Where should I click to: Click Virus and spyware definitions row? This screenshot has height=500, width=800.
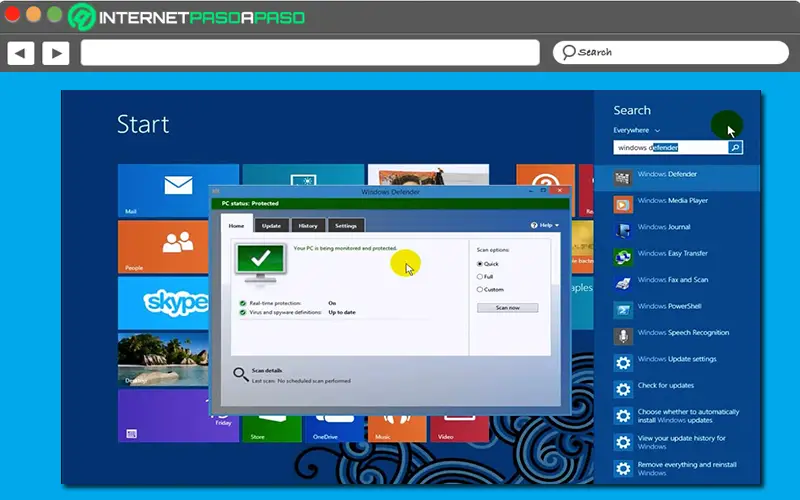pyautogui.click(x=297, y=312)
